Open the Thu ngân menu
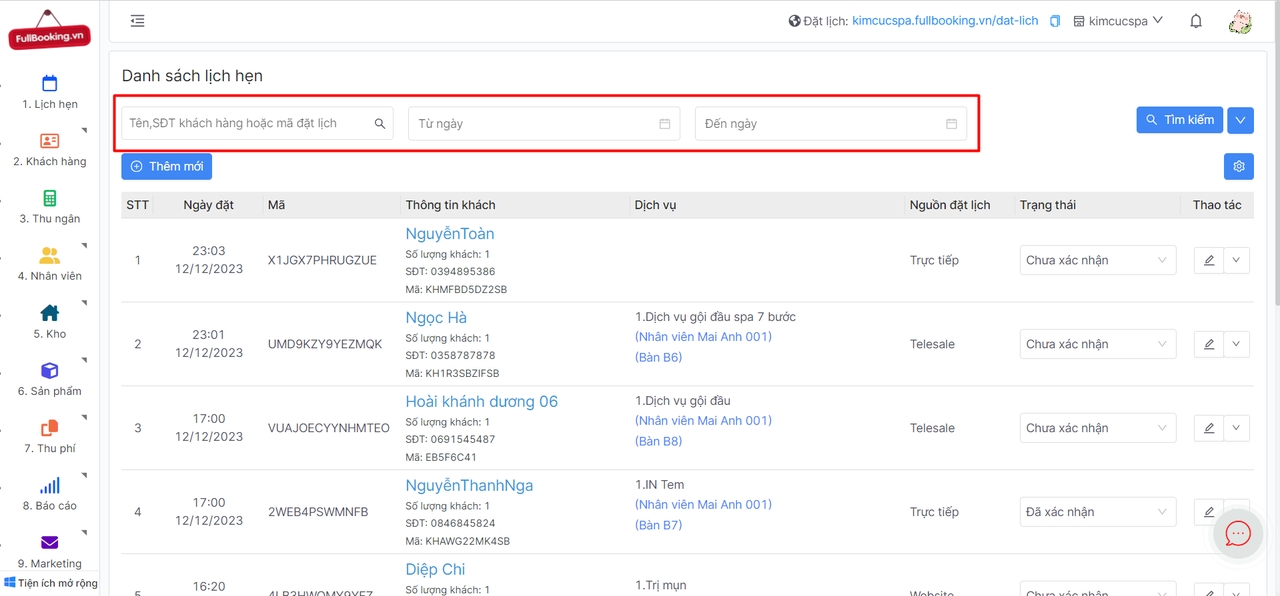 pos(50,207)
